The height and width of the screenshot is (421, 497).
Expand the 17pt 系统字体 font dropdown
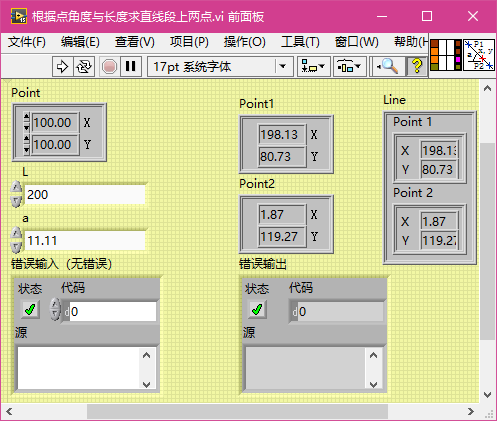click(x=283, y=67)
